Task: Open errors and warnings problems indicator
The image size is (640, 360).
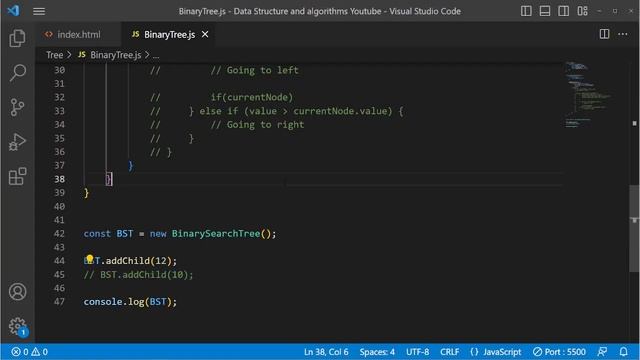Action: [x=29, y=352]
